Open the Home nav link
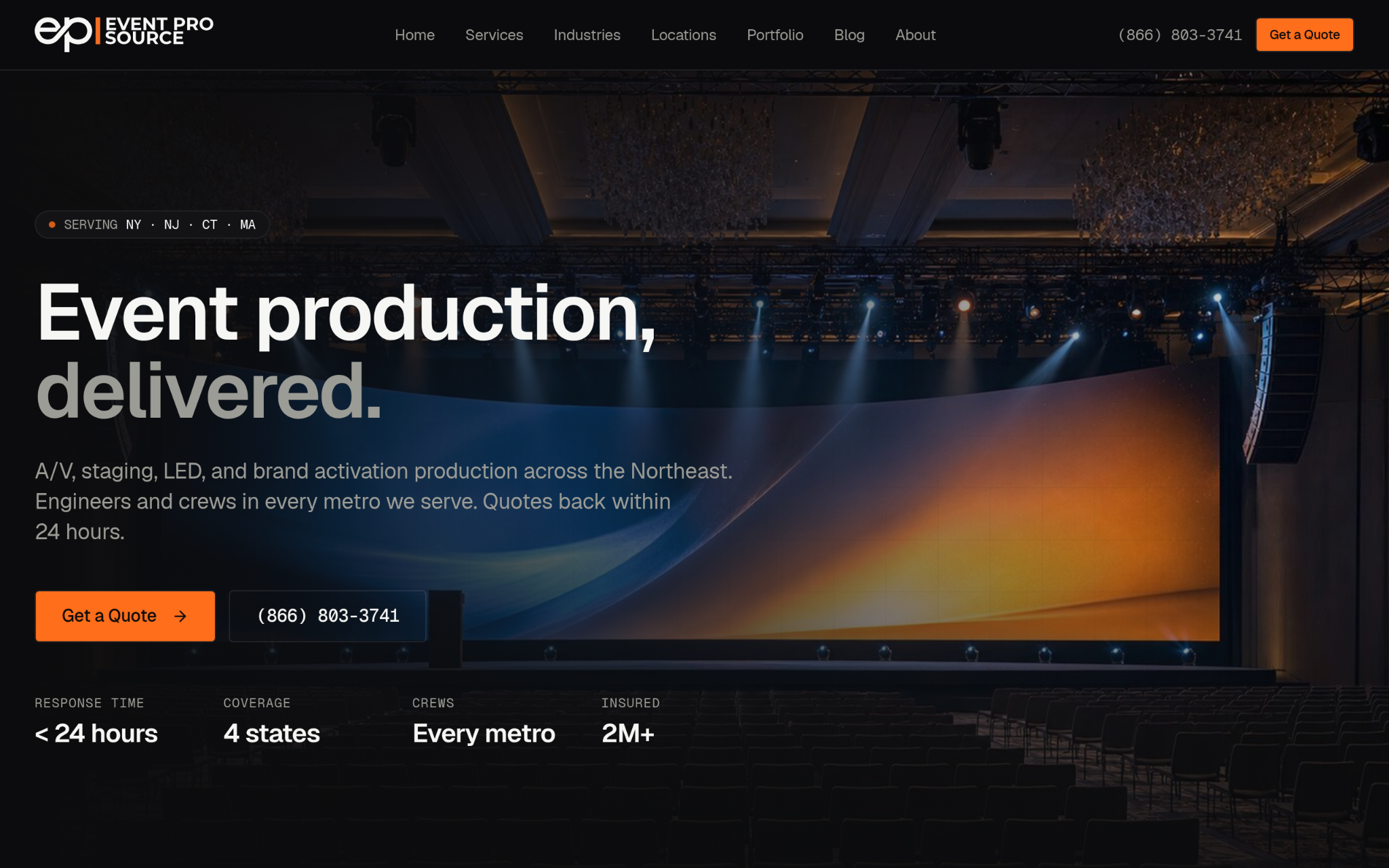The height and width of the screenshot is (868, 1389). (x=414, y=35)
